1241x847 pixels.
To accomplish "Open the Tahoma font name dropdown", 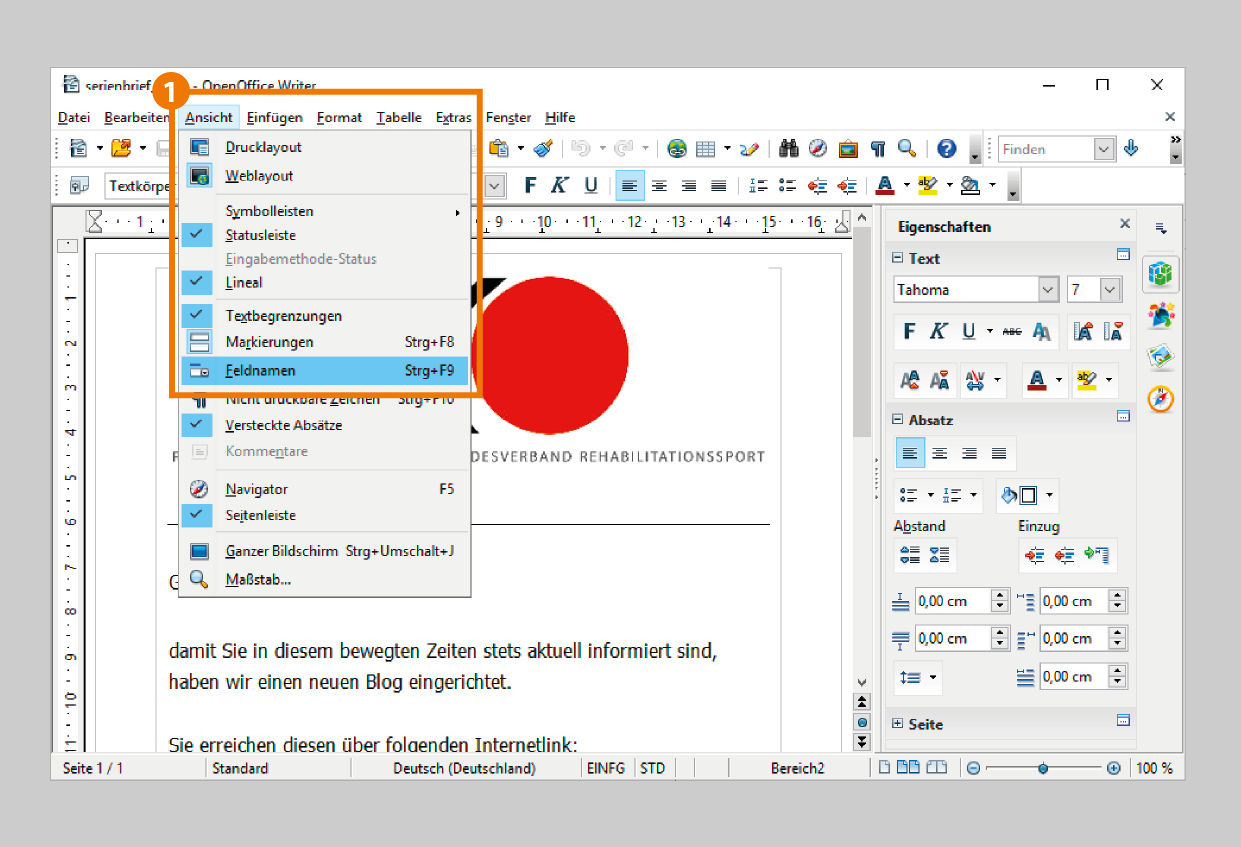I will pyautogui.click(x=1048, y=290).
